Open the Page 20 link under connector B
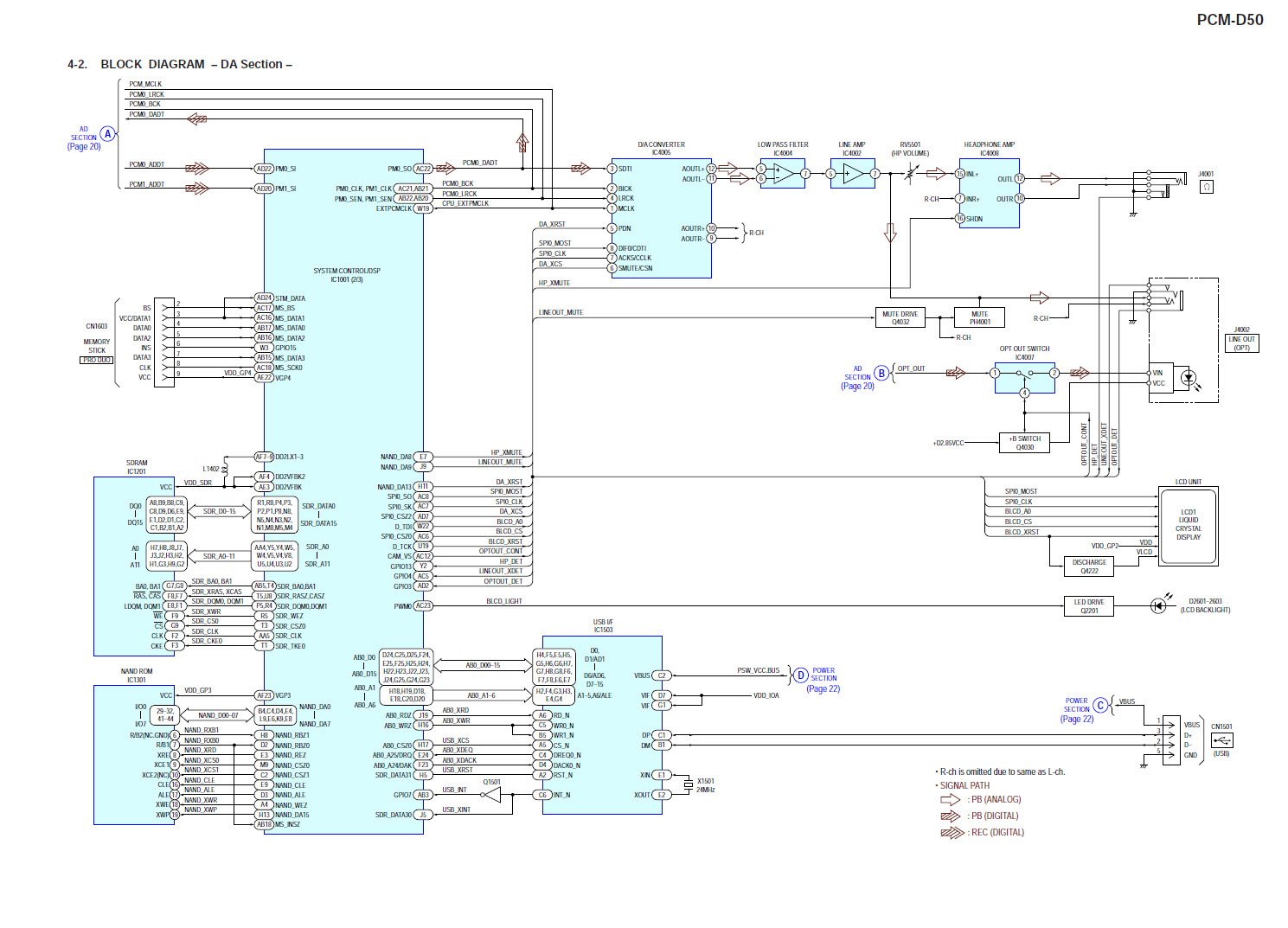Screen dimensions: 1288x928 tap(857, 387)
